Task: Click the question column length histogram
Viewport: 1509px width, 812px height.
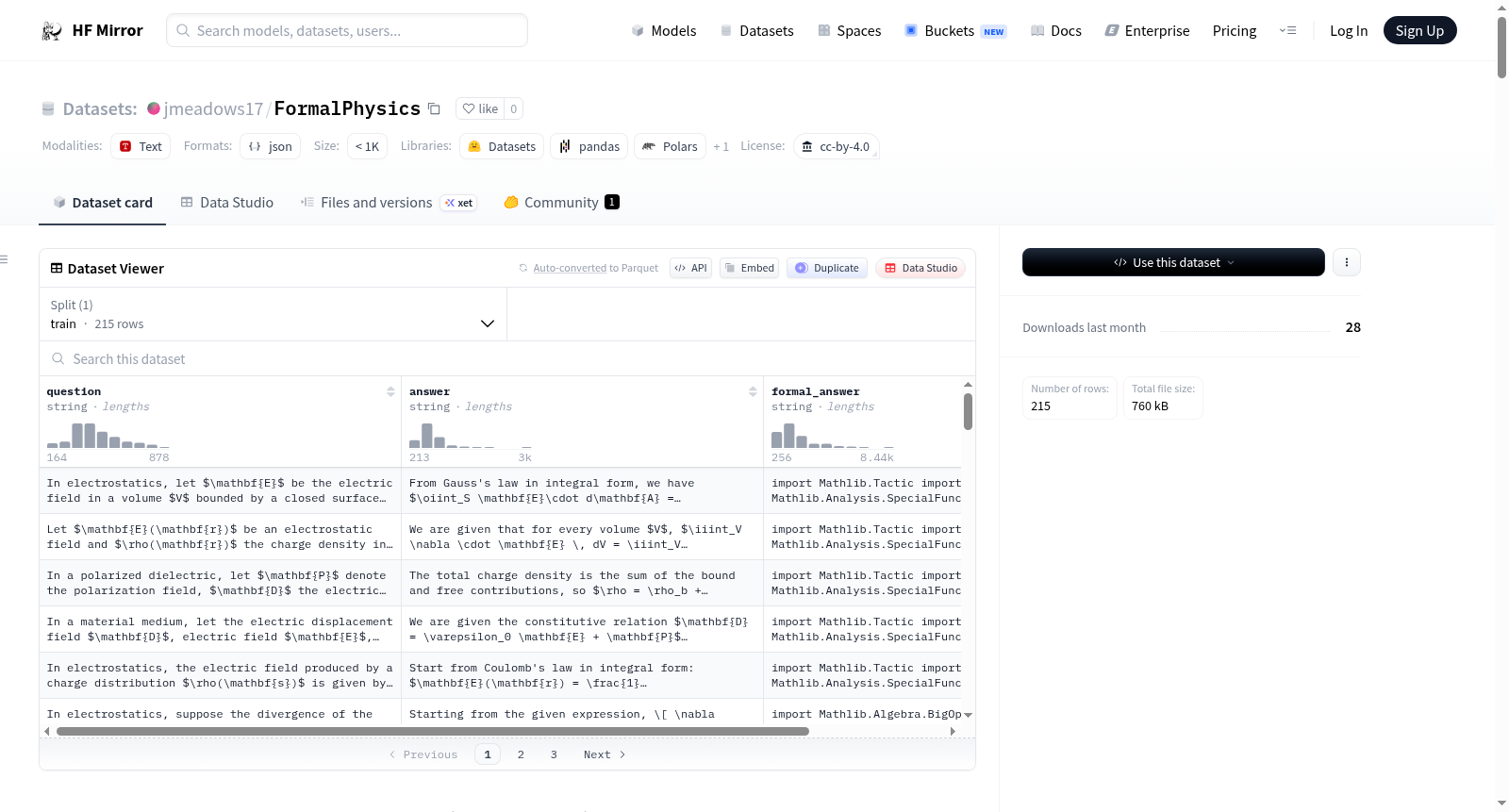Action: coord(108,435)
